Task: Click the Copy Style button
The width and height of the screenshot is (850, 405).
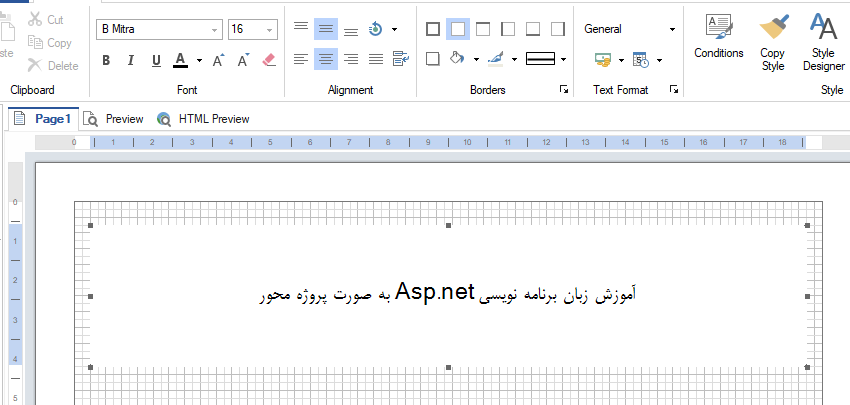Action: pyautogui.click(x=772, y=43)
